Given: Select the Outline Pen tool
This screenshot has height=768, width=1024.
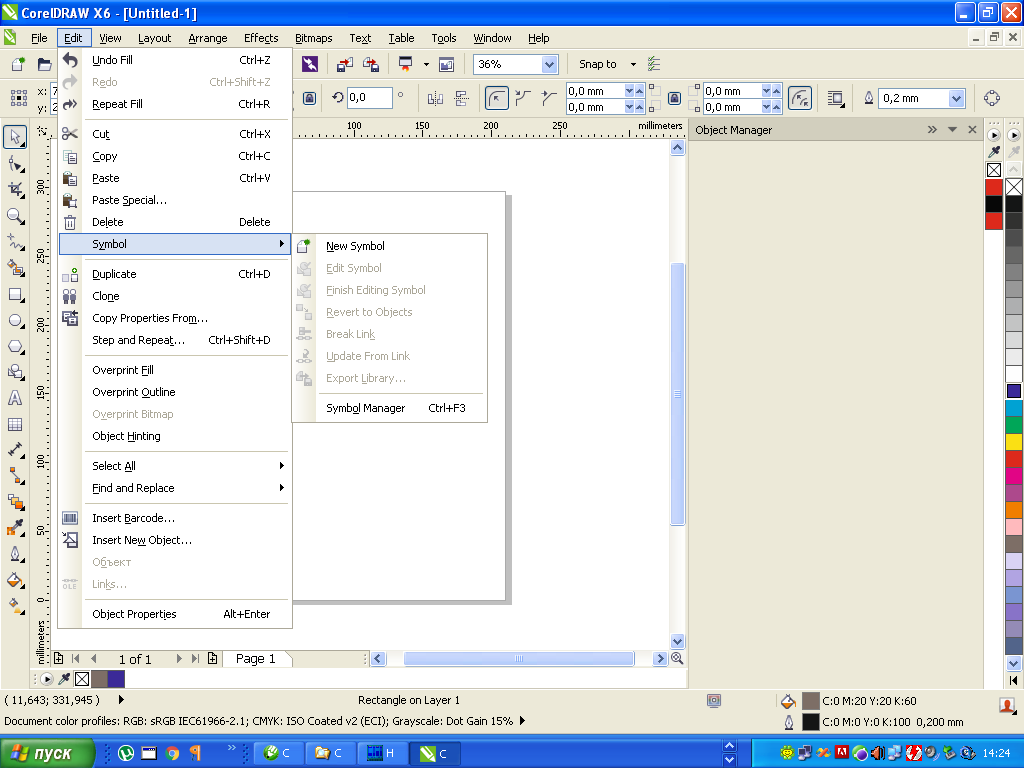Looking at the screenshot, I should [15, 554].
